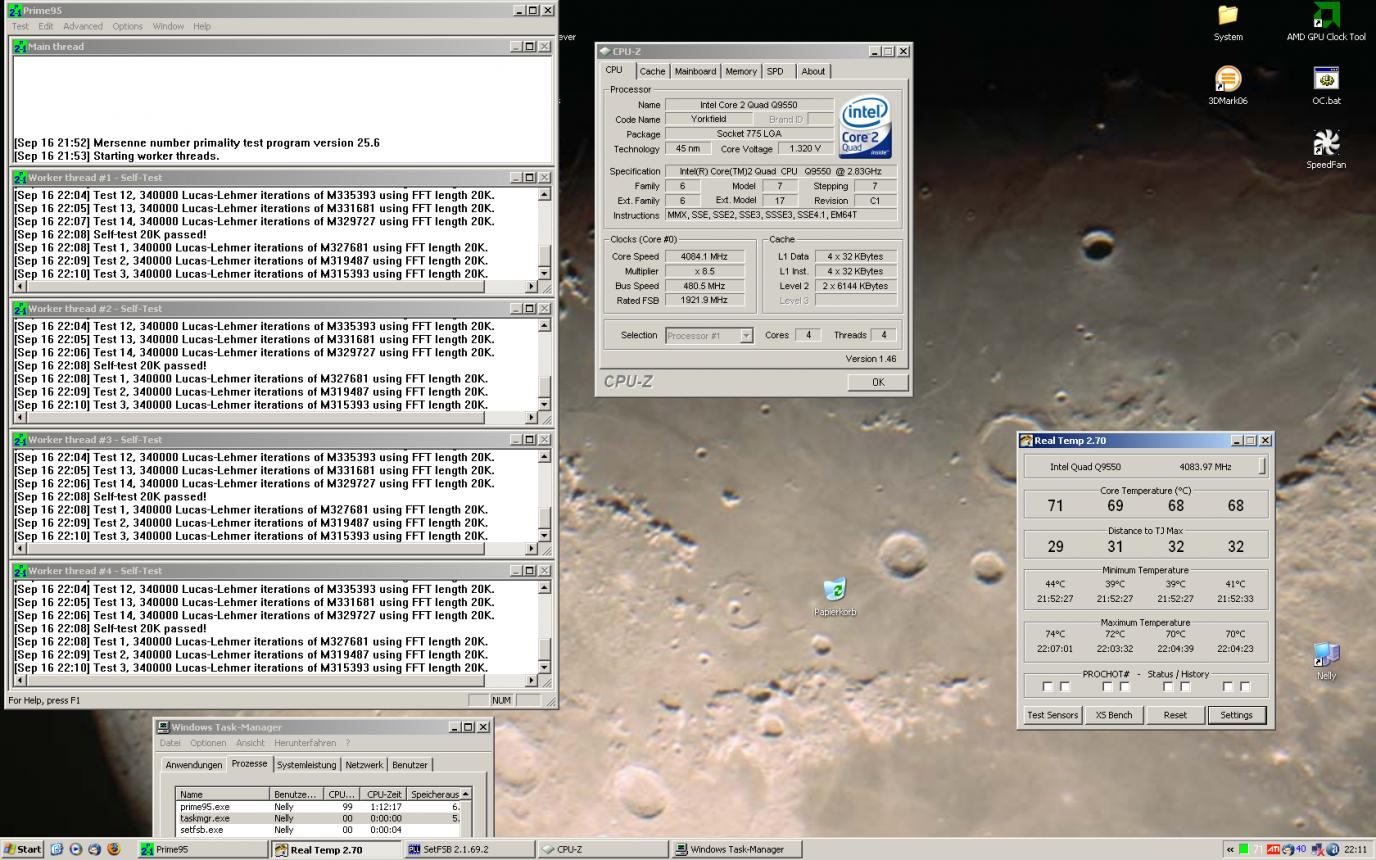Select the OC.bat desktop file
This screenshot has height=860, width=1376.
(1326, 86)
